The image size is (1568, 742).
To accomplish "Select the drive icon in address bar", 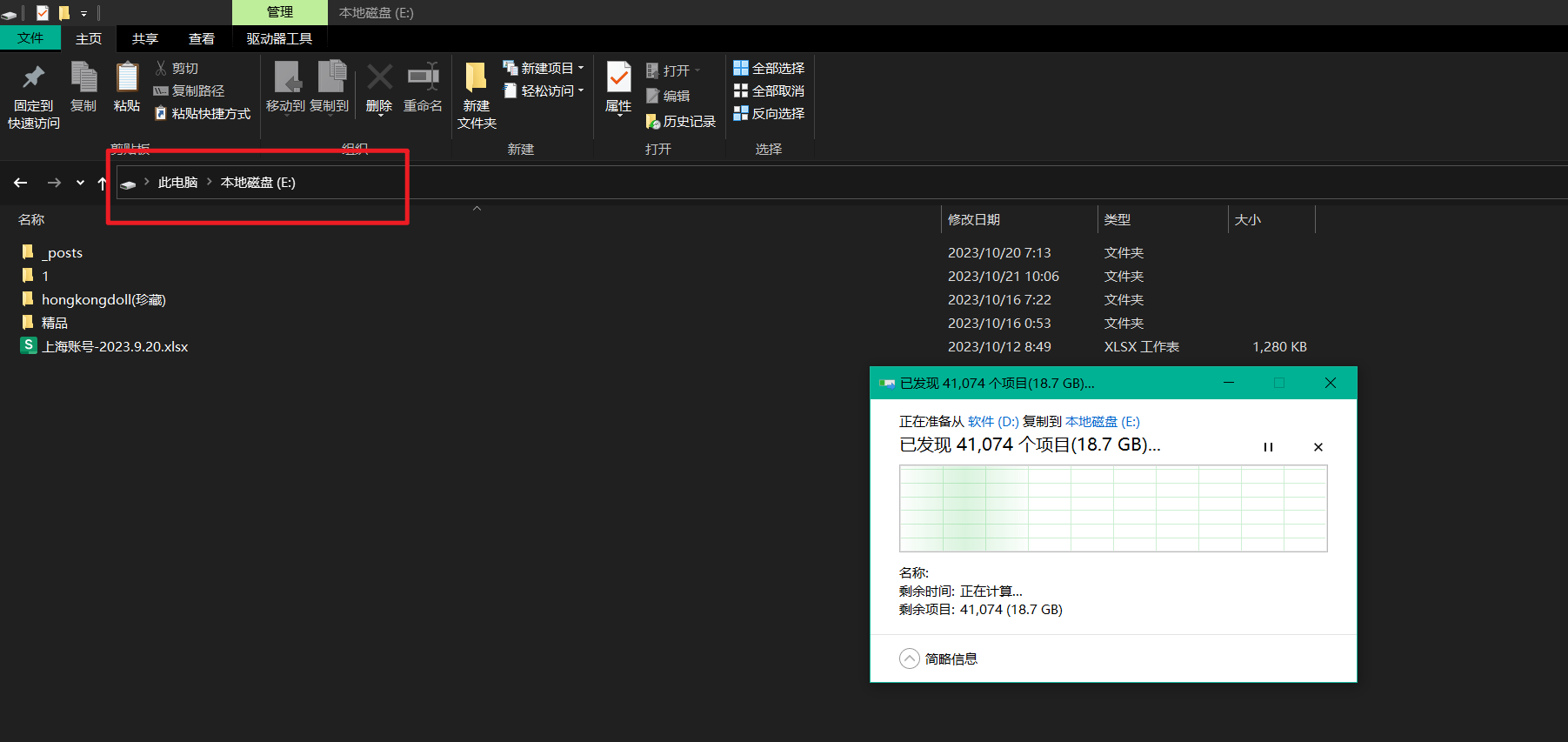I will click(128, 184).
